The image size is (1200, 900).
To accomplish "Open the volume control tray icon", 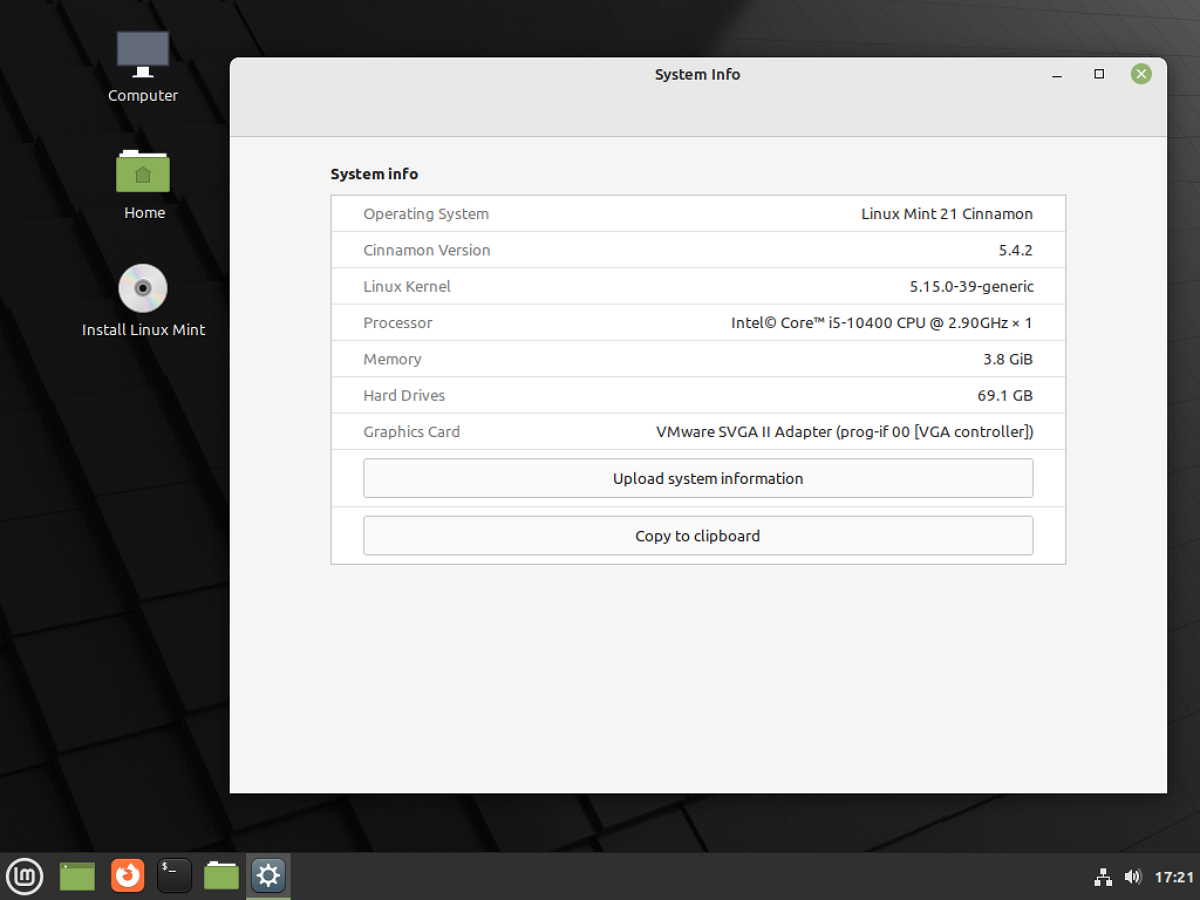I will click(x=1133, y=877).
